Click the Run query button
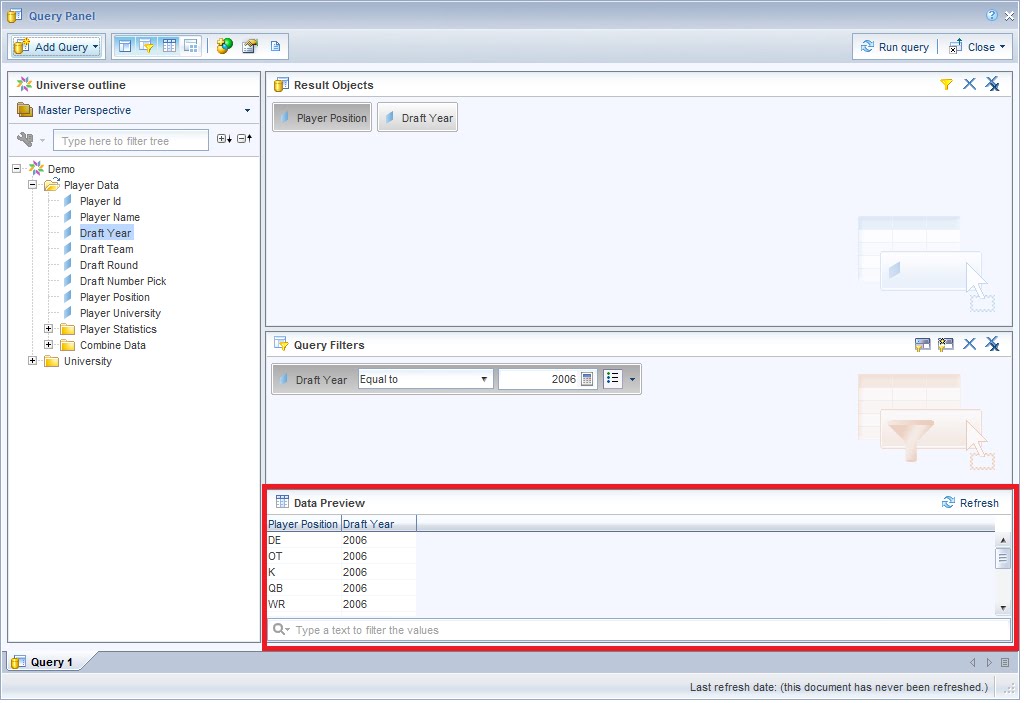This screenshot has height=703, width=1025. point(893,46)
